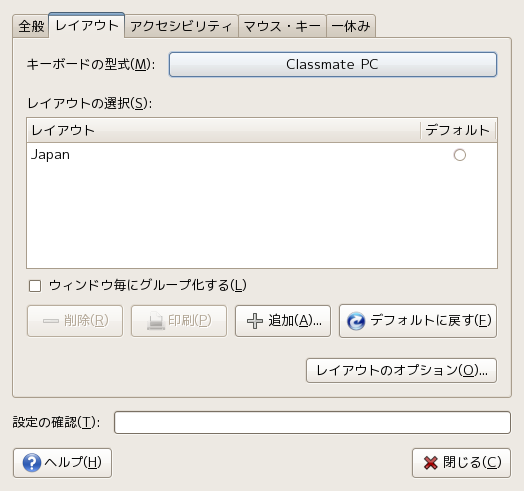Select the Japan default radio button
The width and height of the screenshot is (524, 491).
pos(460,155)
